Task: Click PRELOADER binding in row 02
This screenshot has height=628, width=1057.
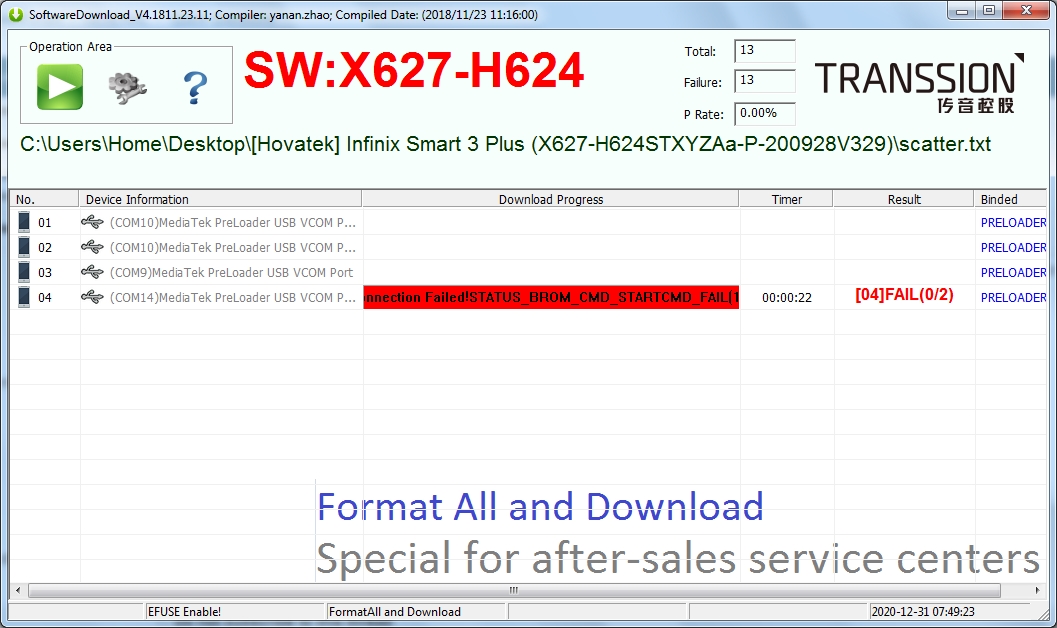Action: click(1013, 247)
